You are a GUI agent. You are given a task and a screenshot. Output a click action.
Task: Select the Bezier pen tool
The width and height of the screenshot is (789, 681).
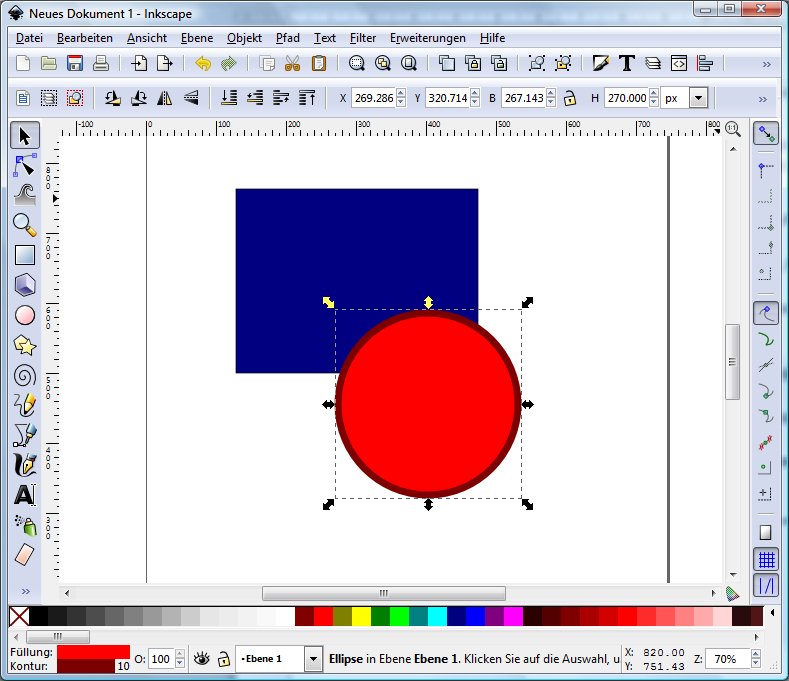pyautogui.click(x=25, y=435)
